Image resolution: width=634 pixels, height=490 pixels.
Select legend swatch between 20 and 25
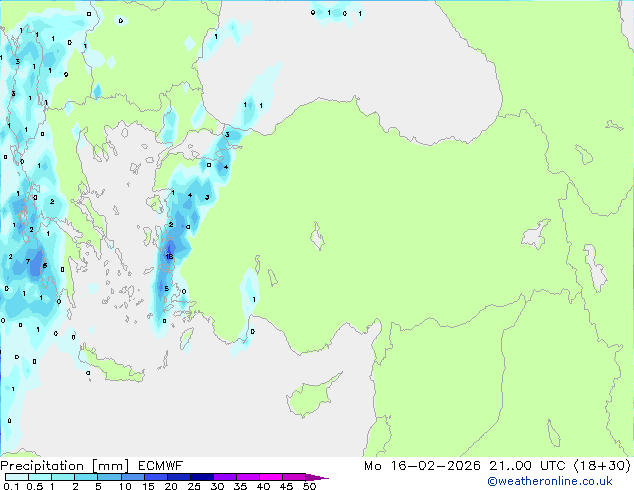(179, 477)
